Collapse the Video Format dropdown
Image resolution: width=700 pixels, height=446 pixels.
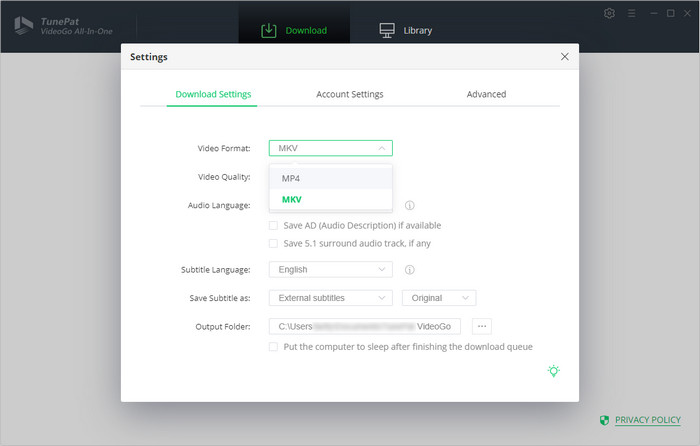(330, 148)
